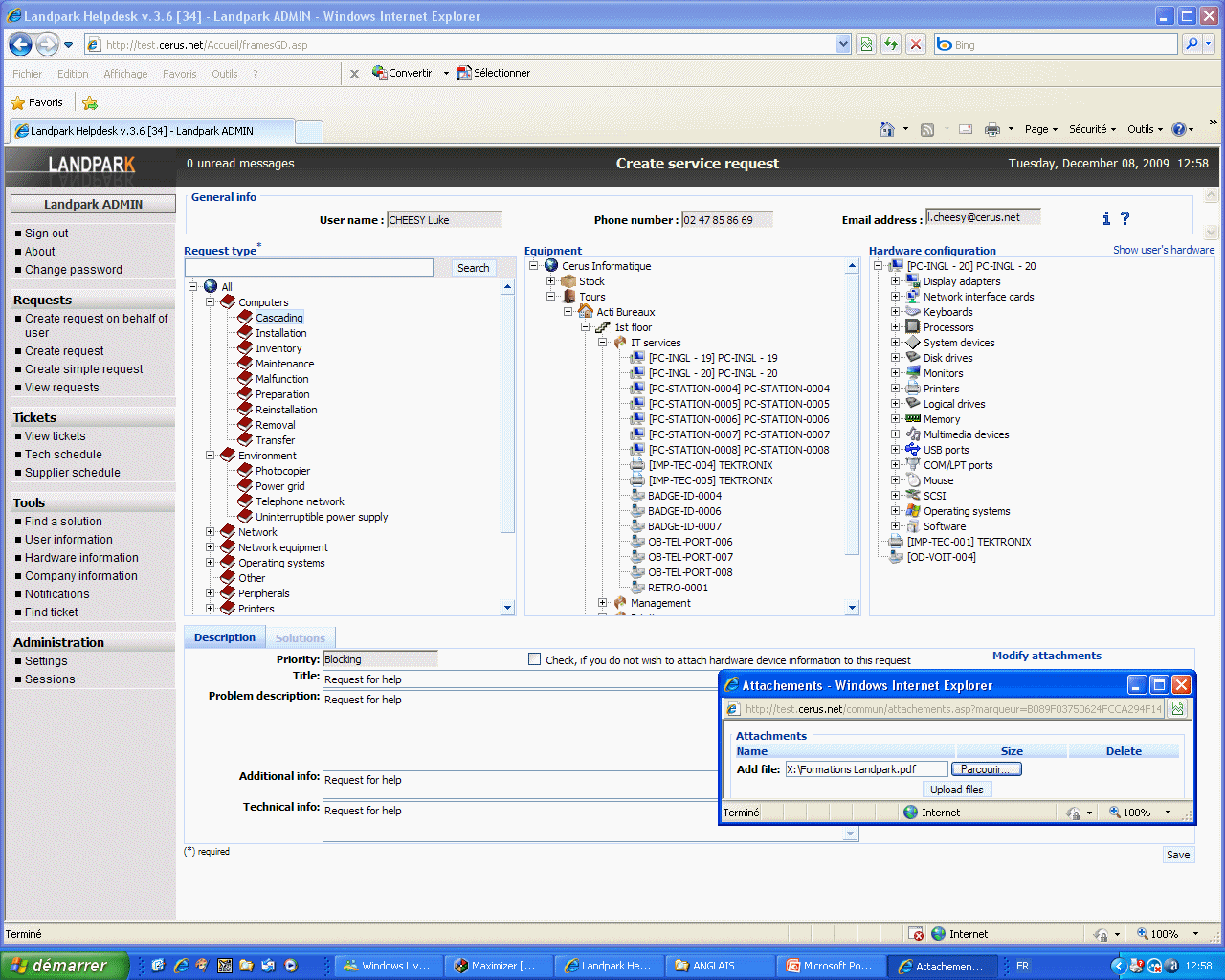Click the Favoris star icon

pos(17,102)
